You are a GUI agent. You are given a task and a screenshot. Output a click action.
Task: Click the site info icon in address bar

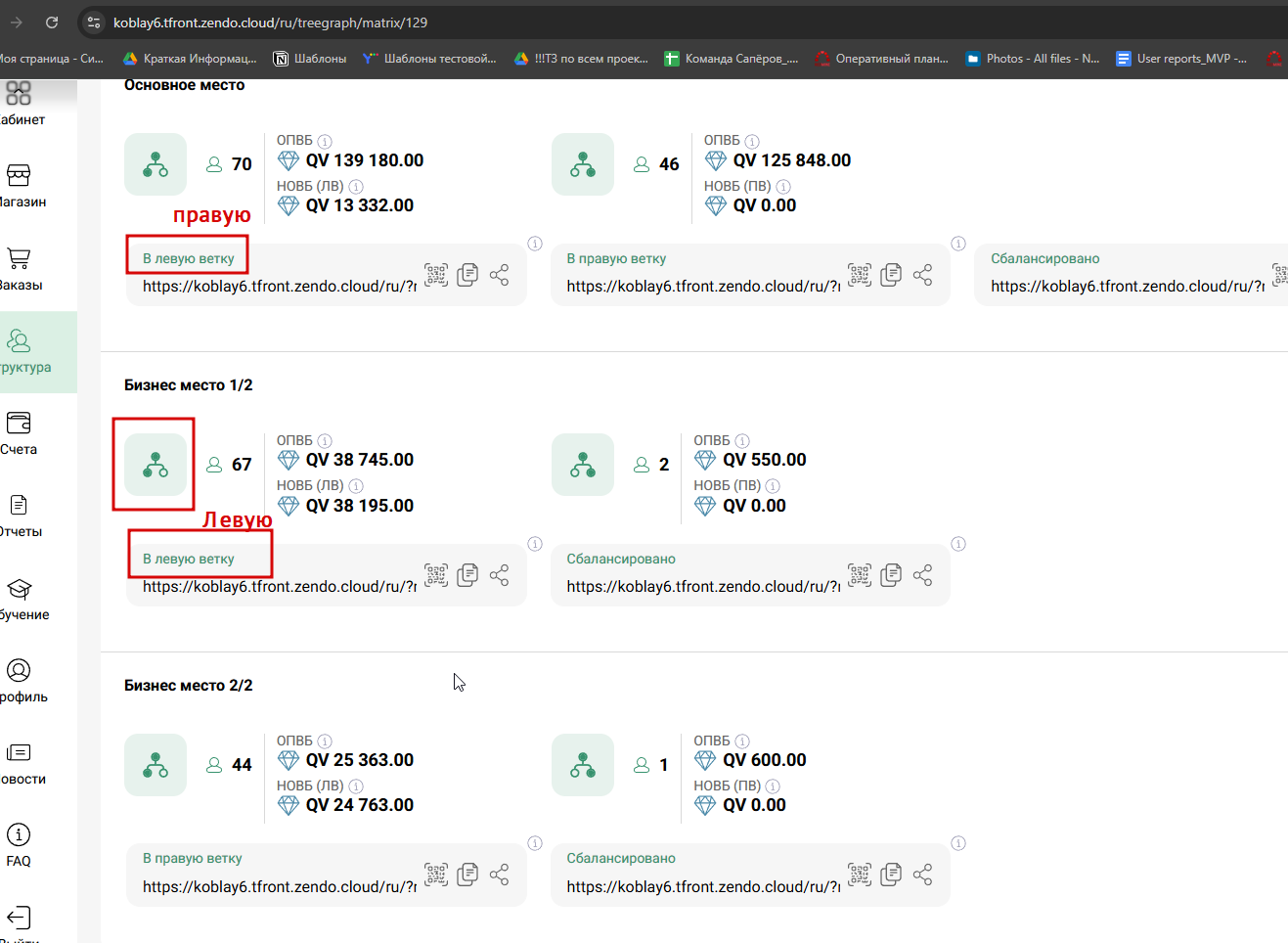[94, 22]
